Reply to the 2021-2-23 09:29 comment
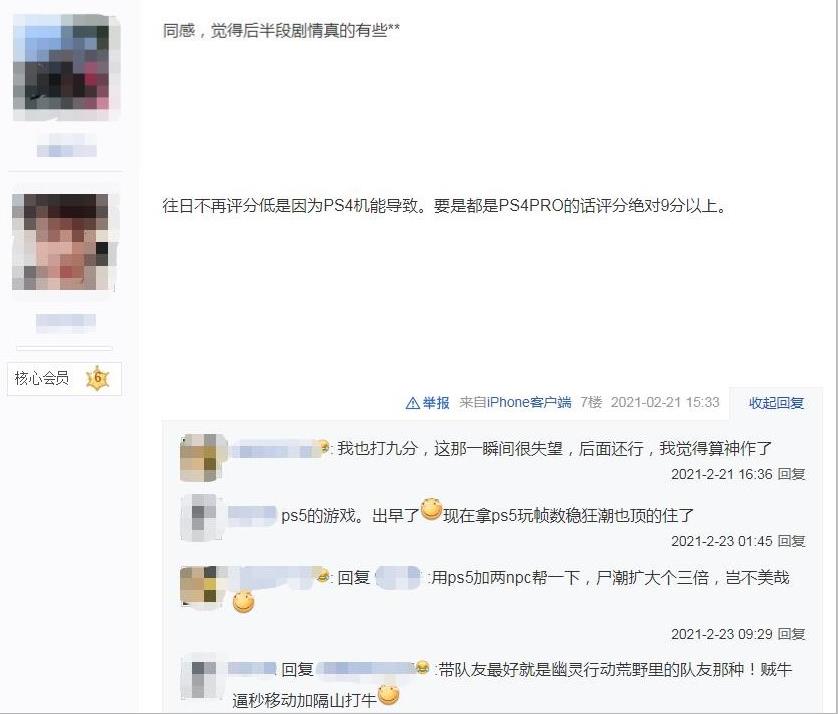This screenshot has height=714, width=838. [792, 634]
